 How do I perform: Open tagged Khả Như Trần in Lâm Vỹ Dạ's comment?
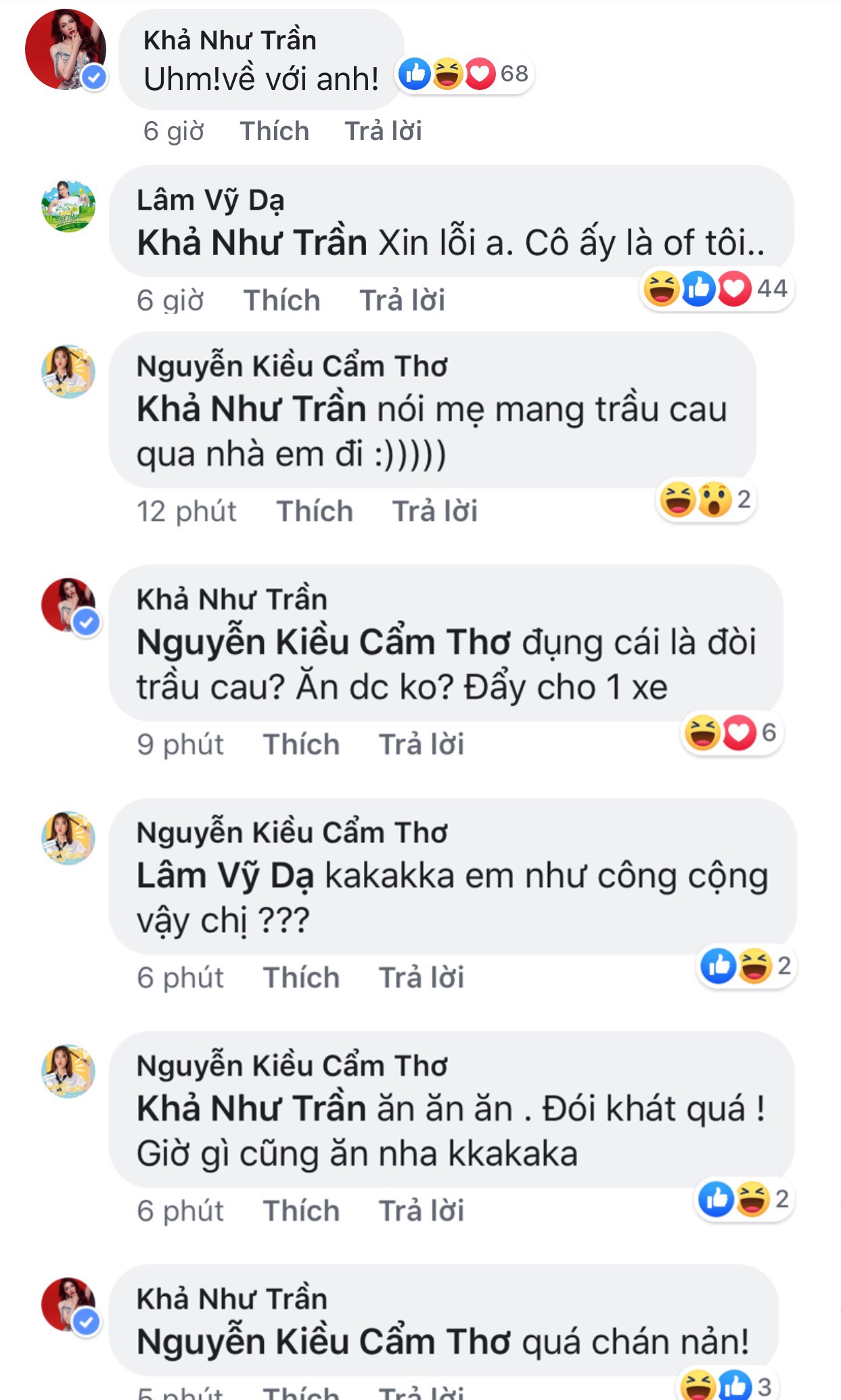(x=252, y=243)
